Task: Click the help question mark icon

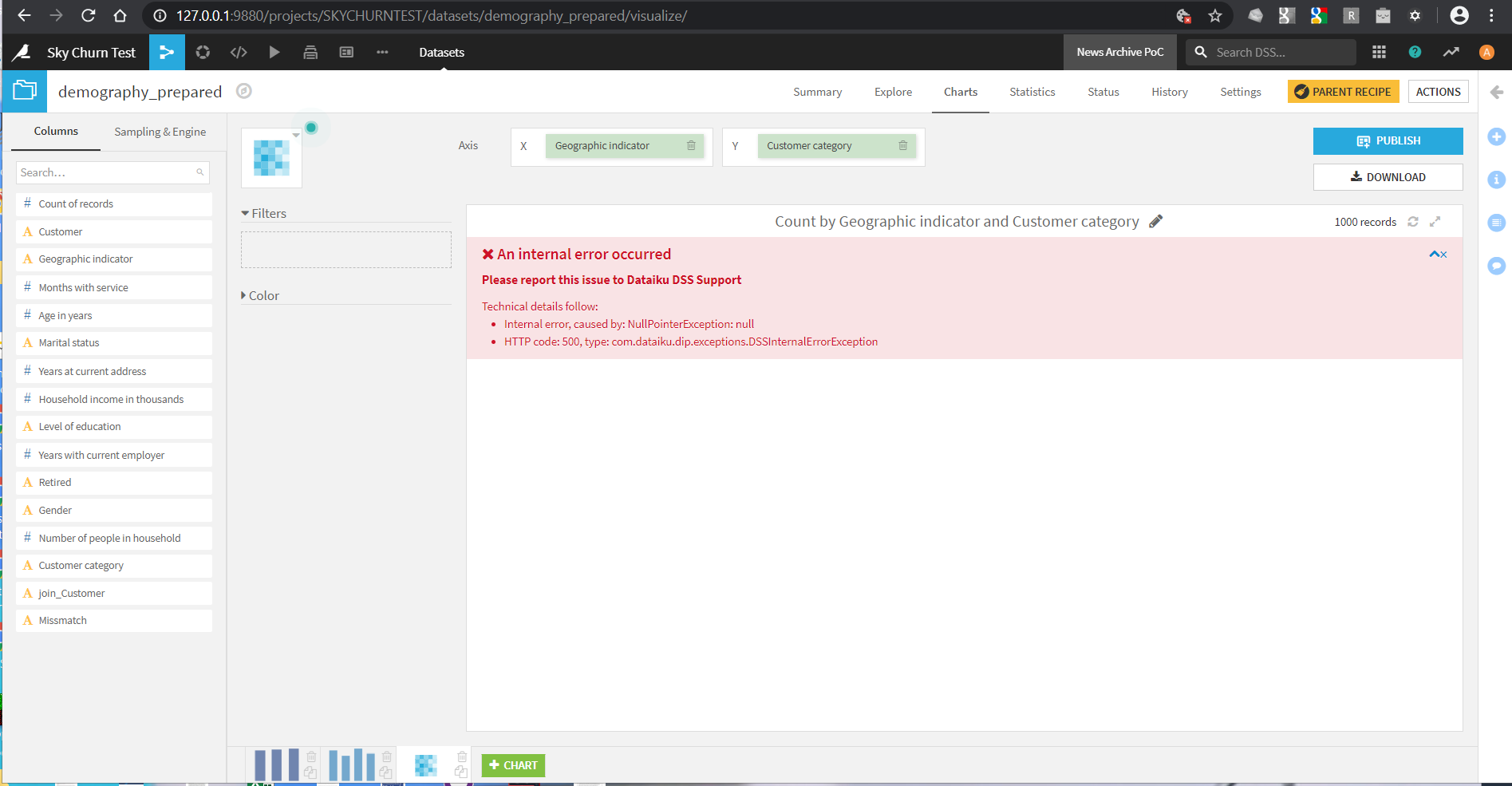Action: [x=1415, y=53]
